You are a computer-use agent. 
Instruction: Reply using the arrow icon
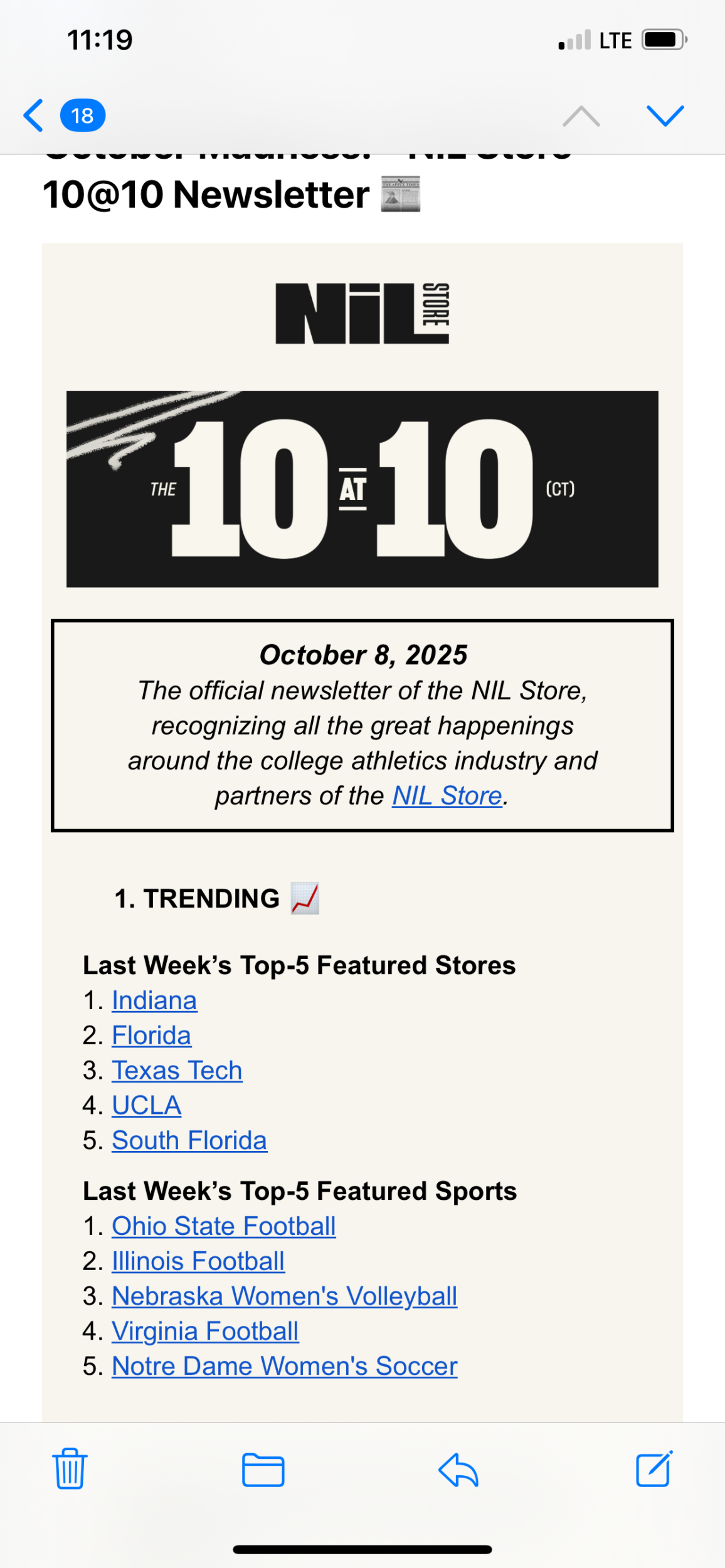click(x=458, y=1470)
